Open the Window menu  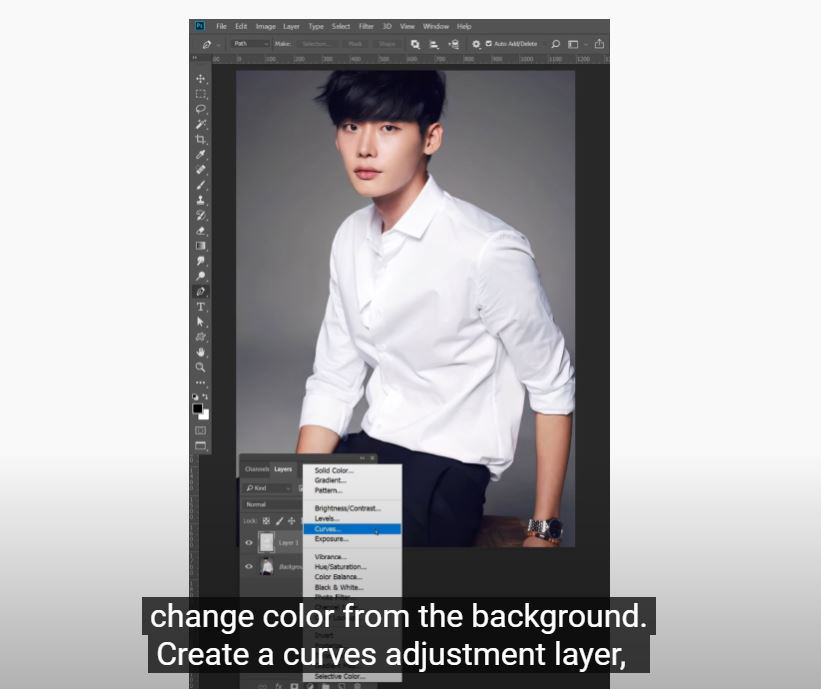tap(436, 26)
